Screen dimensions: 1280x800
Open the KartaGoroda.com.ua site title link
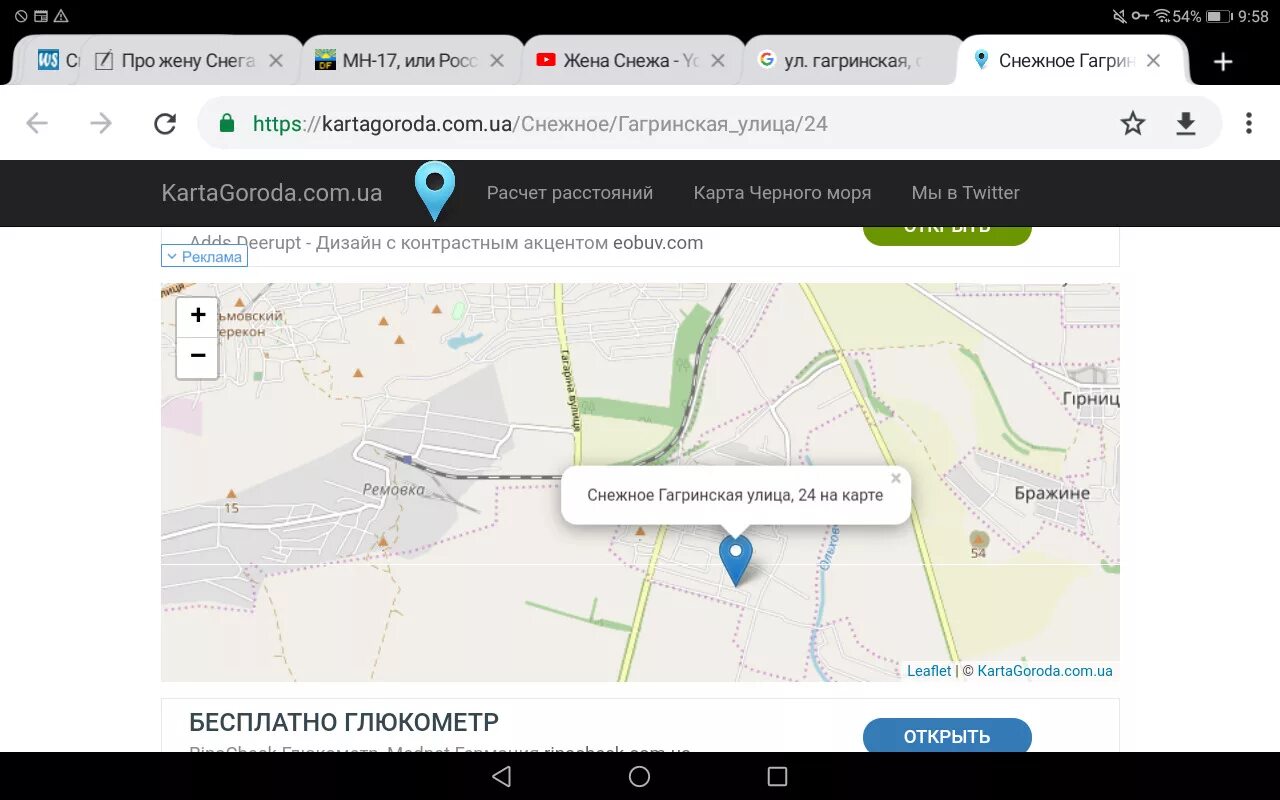(x=272, y=193)
